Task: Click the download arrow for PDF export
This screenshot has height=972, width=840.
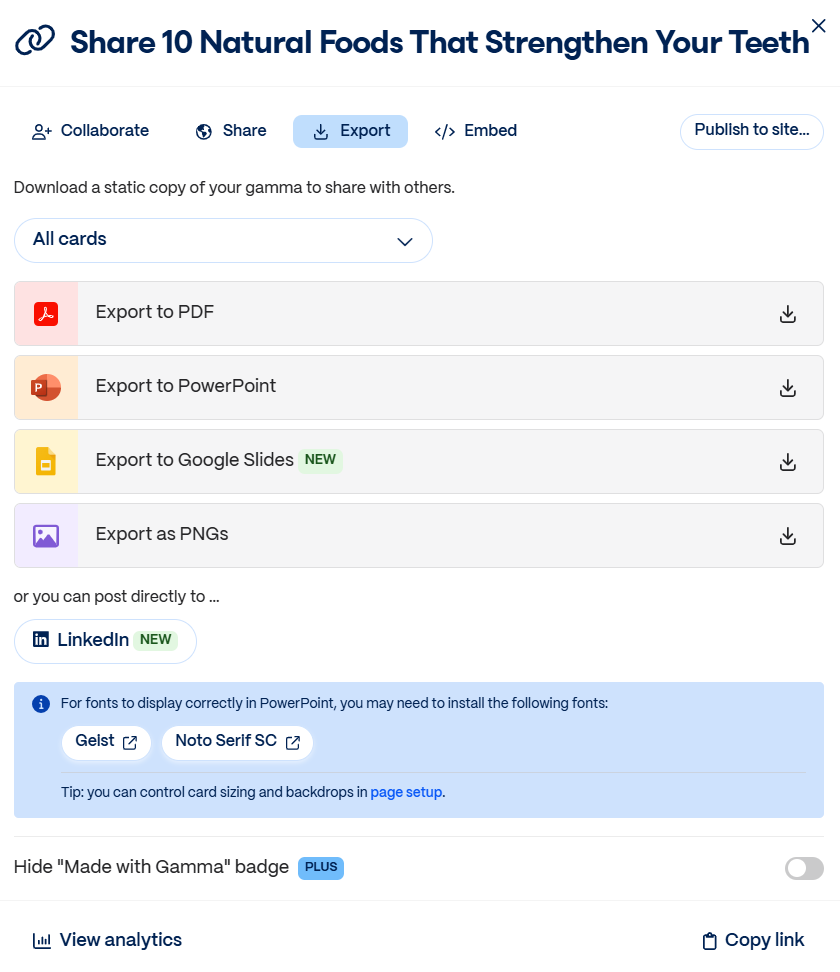Action: click(788, 314)
